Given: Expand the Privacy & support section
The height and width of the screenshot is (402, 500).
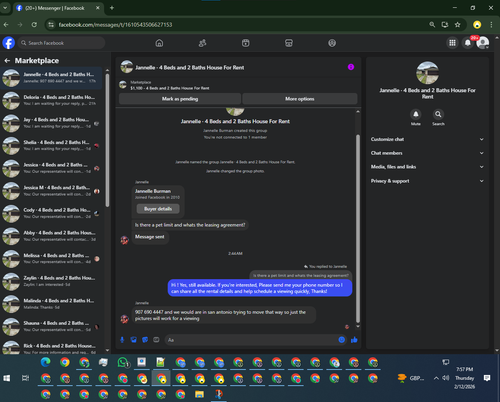Looking at the screenshot, I should click(427, 181).
